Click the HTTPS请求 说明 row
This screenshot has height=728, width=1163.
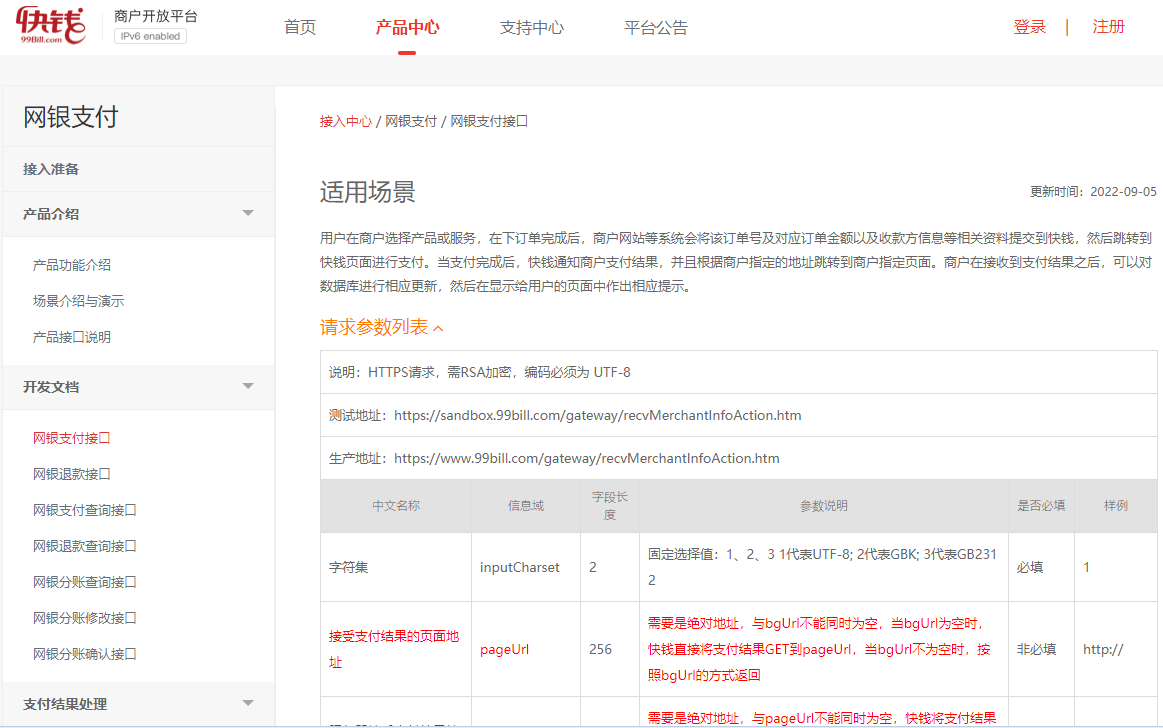point(739,372)
